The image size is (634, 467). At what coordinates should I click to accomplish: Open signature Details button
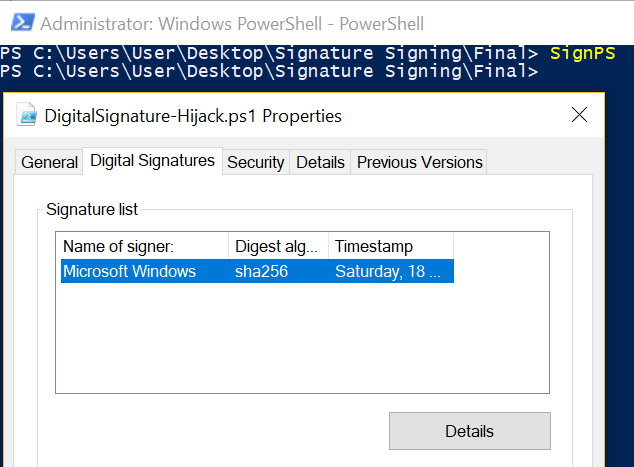(x=470, y=431)
